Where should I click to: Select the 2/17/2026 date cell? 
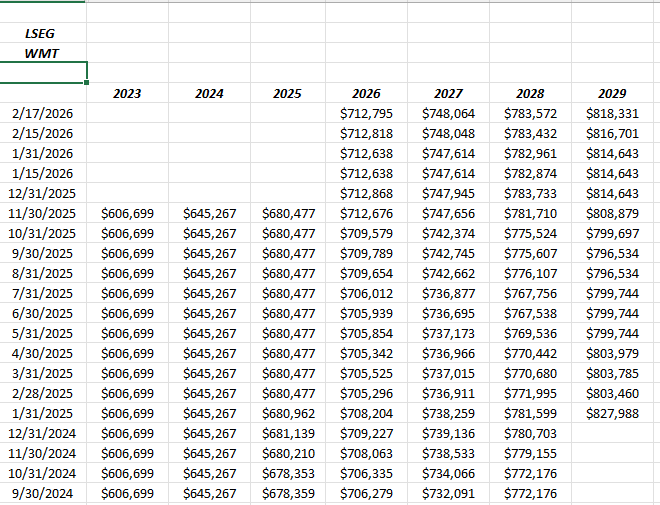(x=47, y=114)
